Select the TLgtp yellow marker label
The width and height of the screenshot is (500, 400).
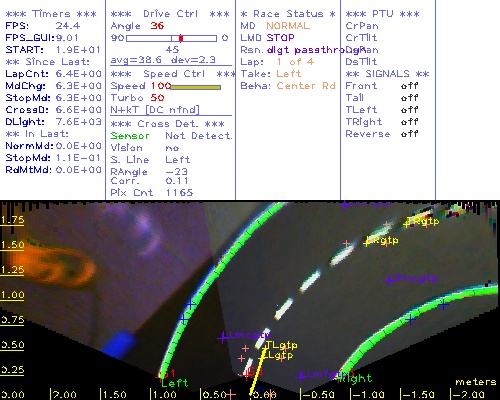pos(282,345)
